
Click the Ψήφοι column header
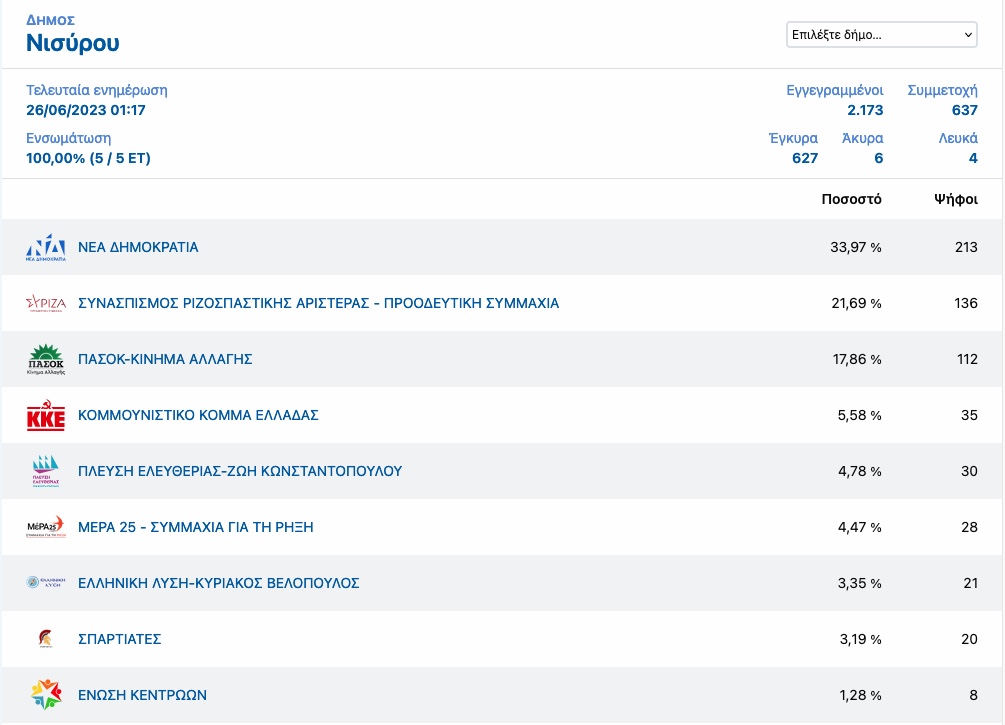click(x=956, y=199)
